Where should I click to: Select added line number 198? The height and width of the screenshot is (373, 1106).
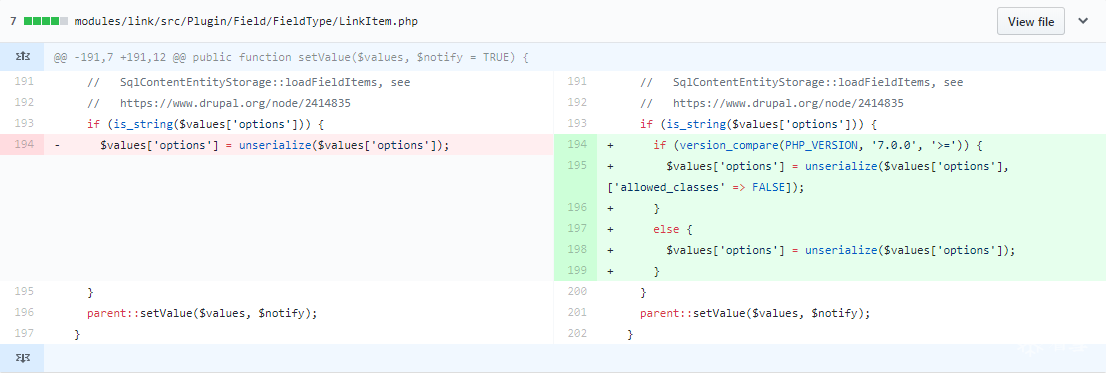click(577, 250)
